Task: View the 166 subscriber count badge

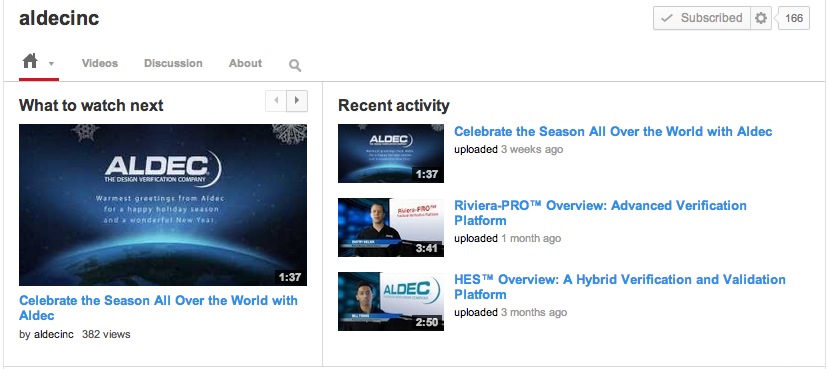Action: point(794,18)
